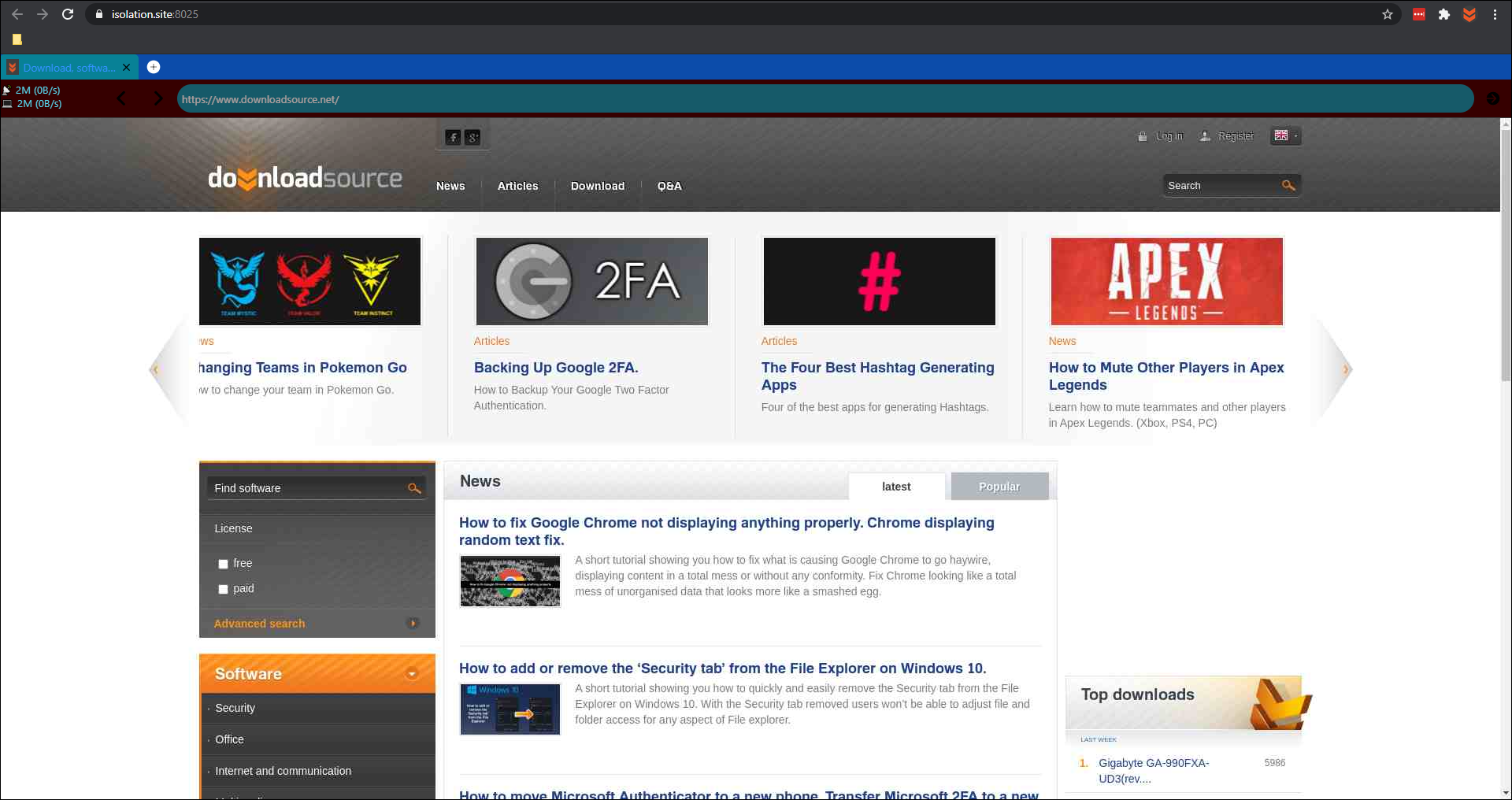1512x800 pixels.
Task: Click the round button right of the URL bar
Action: [x=1492, y=98]
